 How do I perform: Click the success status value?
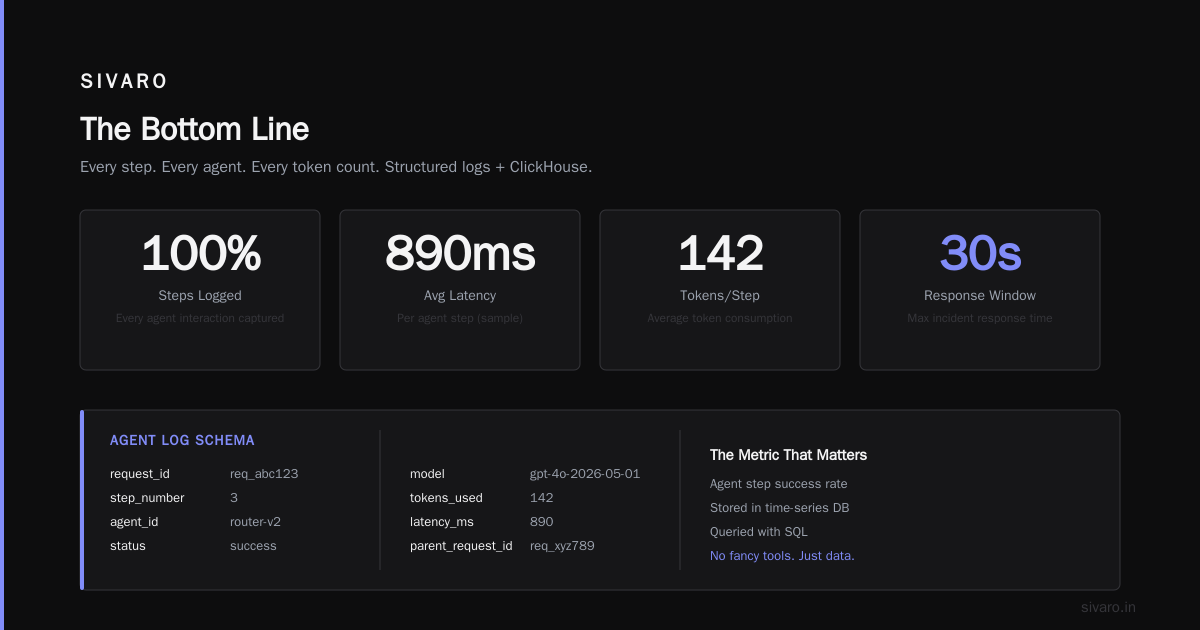pyautogui.click(x=253, y=546)
